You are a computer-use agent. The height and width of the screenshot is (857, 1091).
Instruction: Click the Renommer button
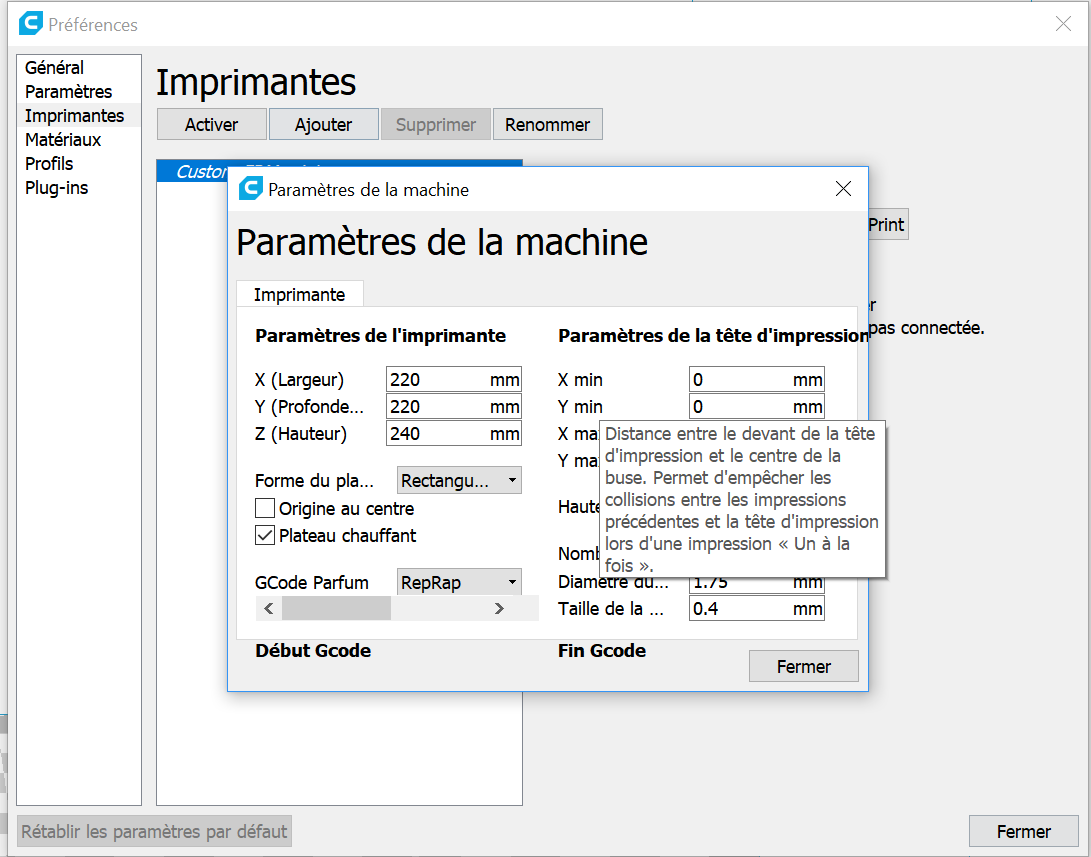547,125
